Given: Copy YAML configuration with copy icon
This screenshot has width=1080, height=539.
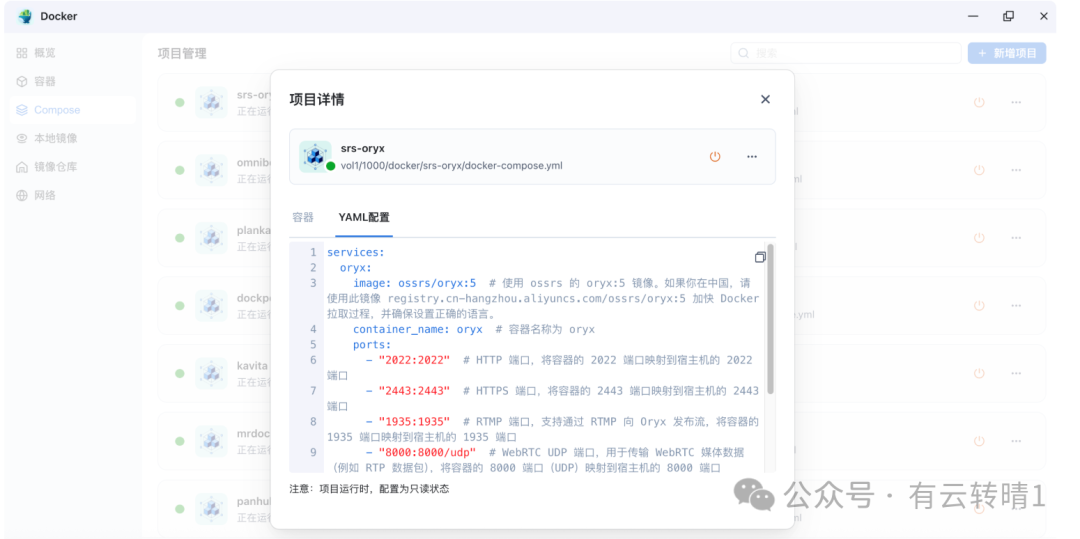Looking at the screenshot, I should tap(760, 257).
